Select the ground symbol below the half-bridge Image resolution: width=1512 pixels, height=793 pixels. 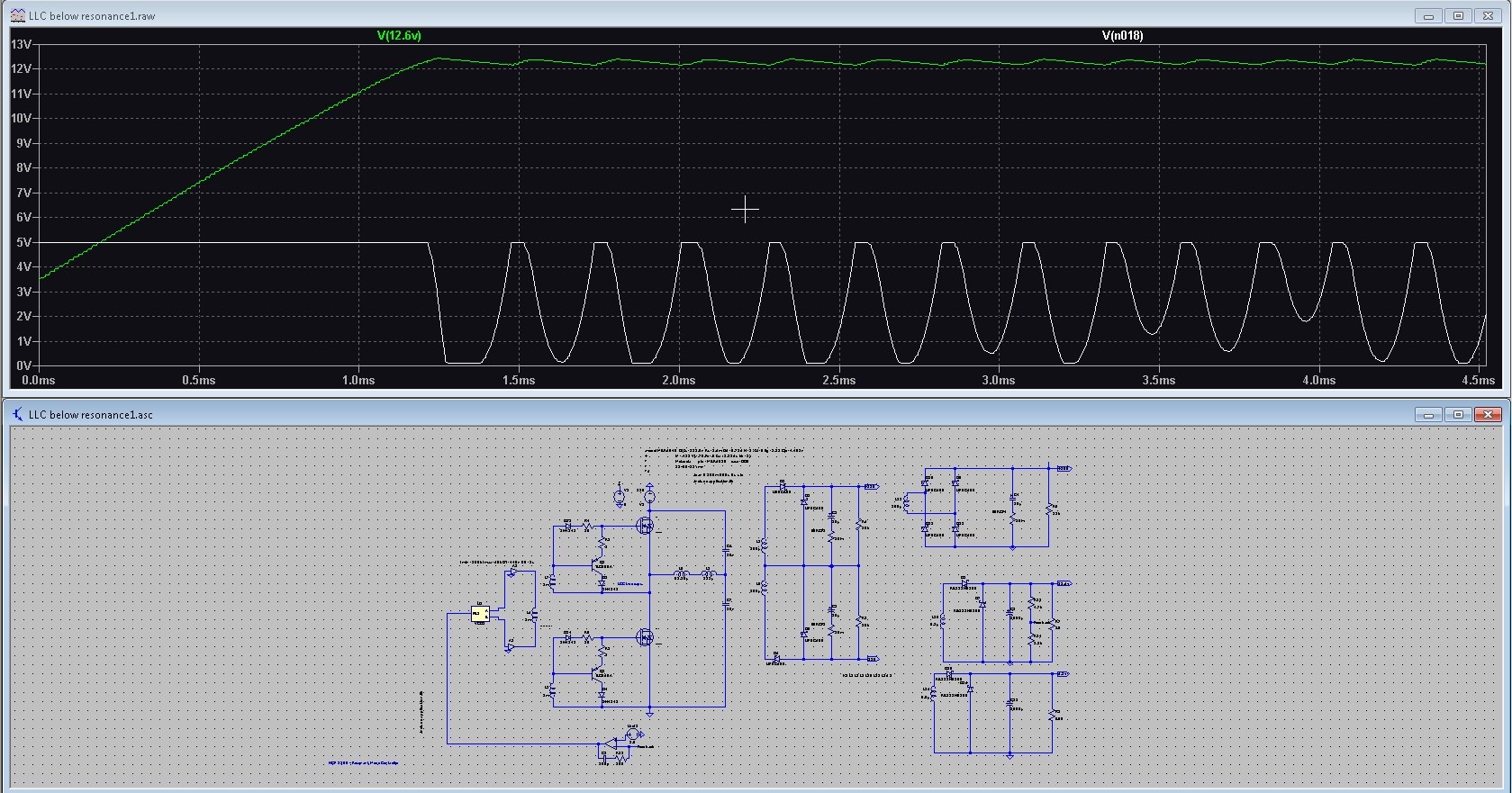pyautogui.click(x=649, y=714)
